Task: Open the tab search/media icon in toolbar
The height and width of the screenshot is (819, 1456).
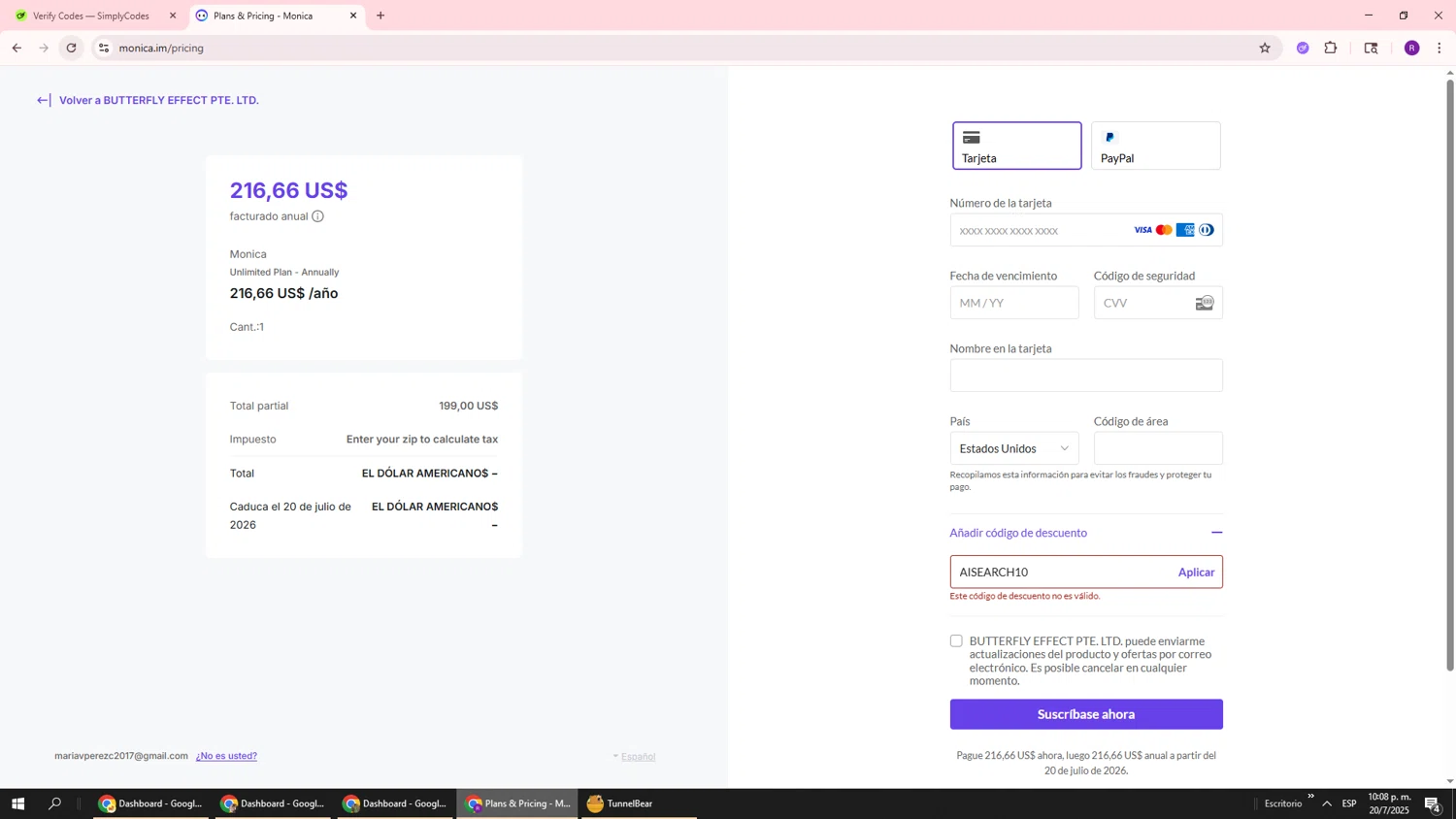Action: pos(1372,48)
